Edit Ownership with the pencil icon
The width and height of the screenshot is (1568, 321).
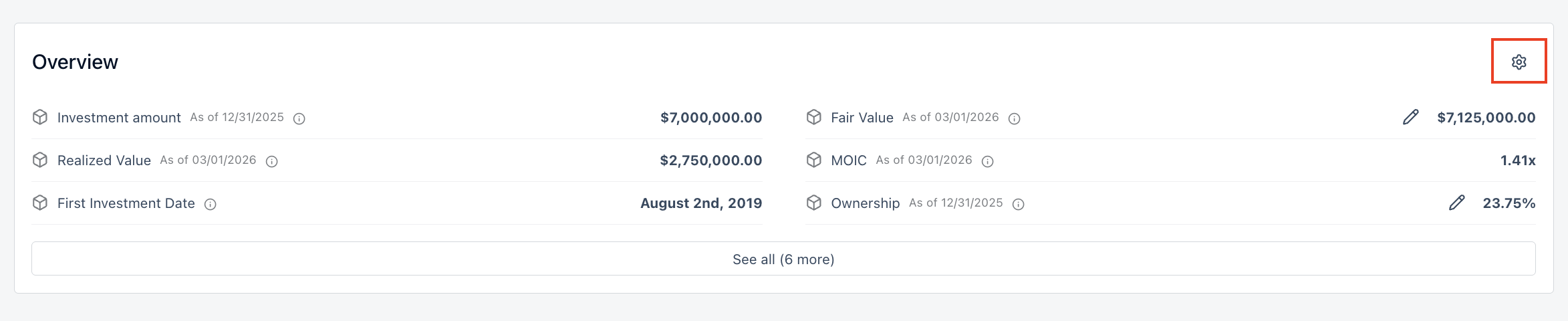click(1456, 203)
